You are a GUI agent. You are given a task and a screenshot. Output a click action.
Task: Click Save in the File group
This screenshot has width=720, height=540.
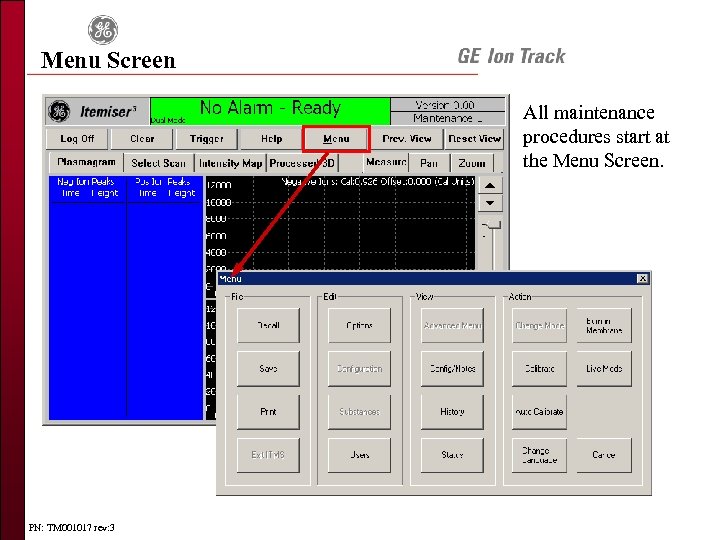tap(268, 368)
